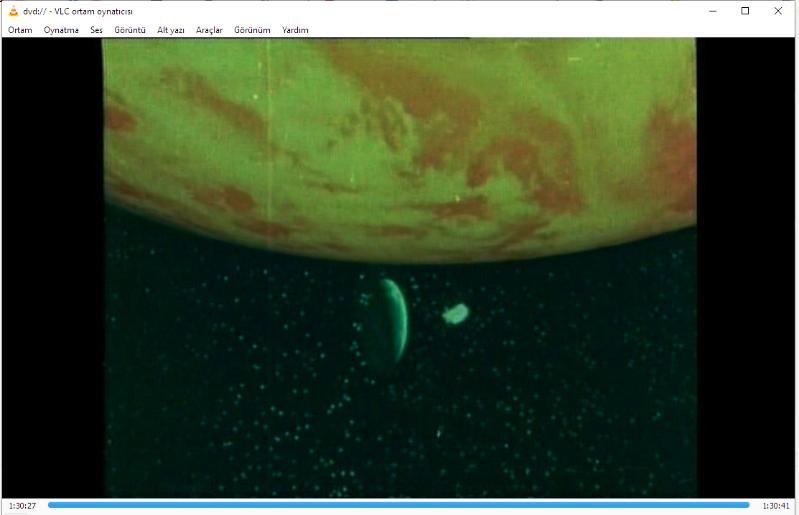The height and width of the screenshot is (515, 799).
Task: Open the Araçlar tools menu
Action: (x=209, y=30)
